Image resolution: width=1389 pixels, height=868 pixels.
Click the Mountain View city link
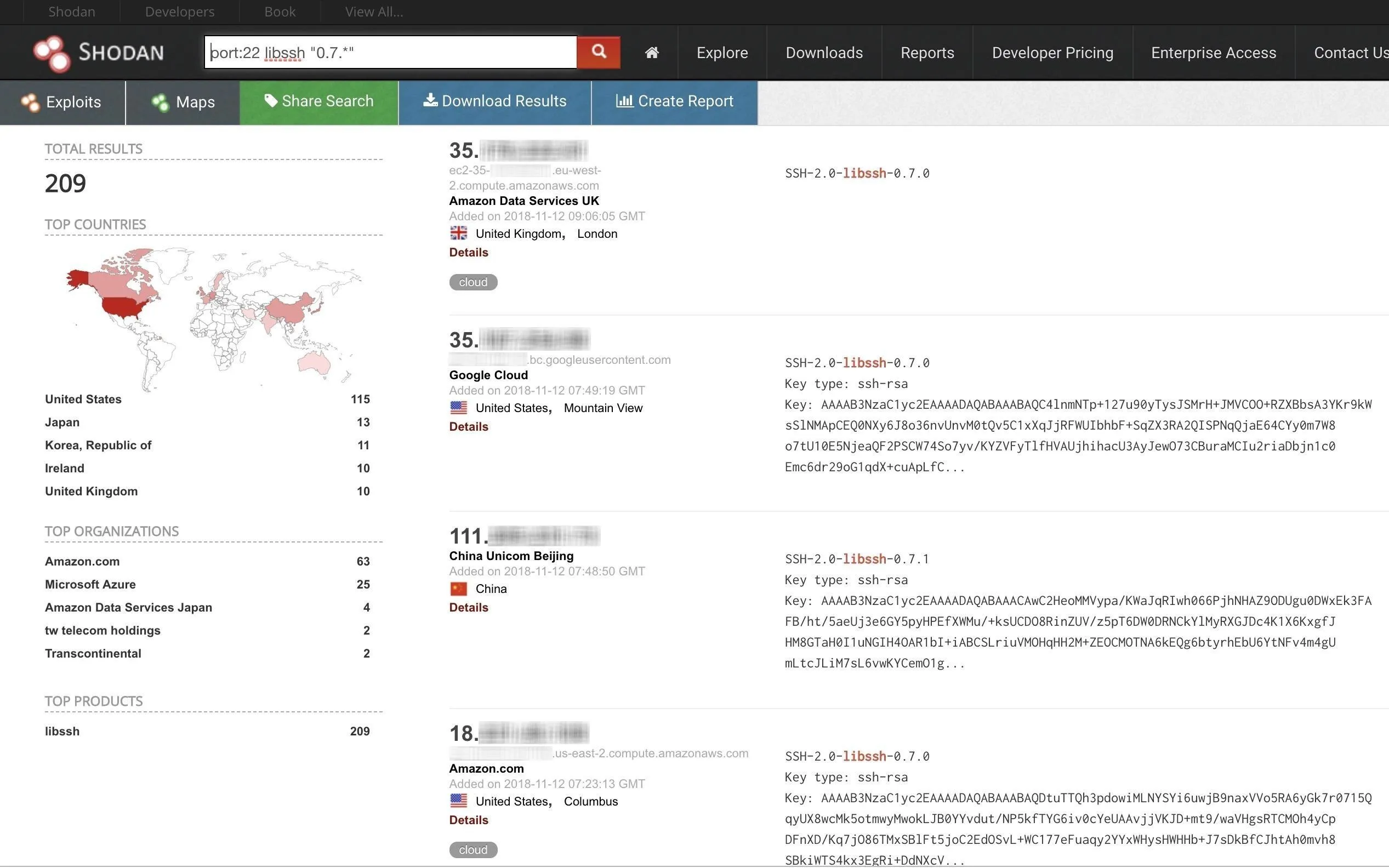603,408
